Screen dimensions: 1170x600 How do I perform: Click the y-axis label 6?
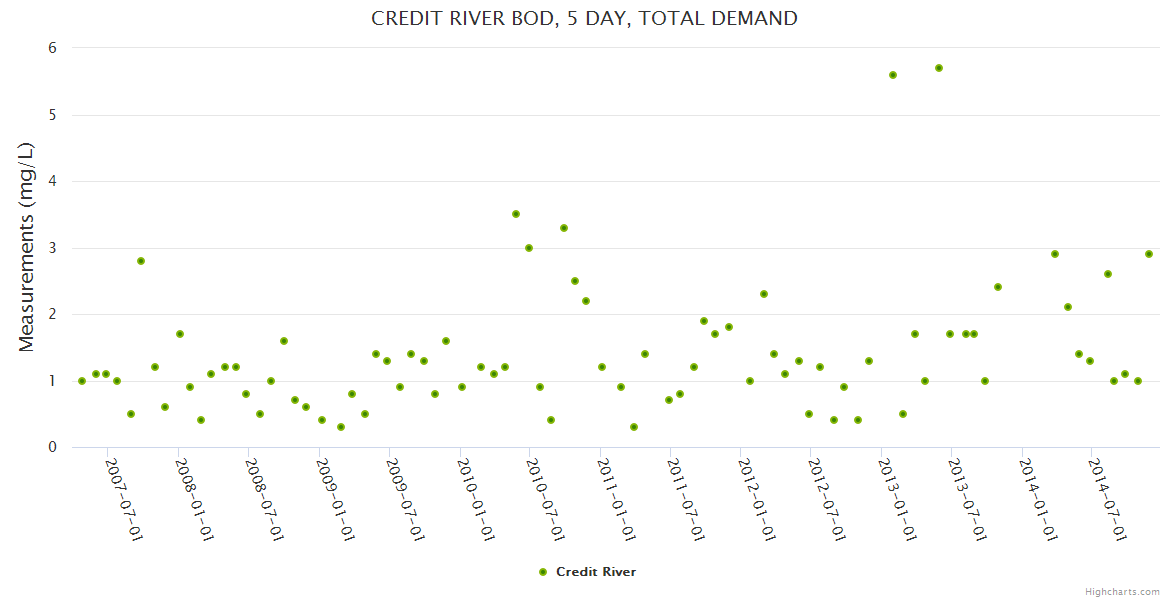tap(52, 48)
